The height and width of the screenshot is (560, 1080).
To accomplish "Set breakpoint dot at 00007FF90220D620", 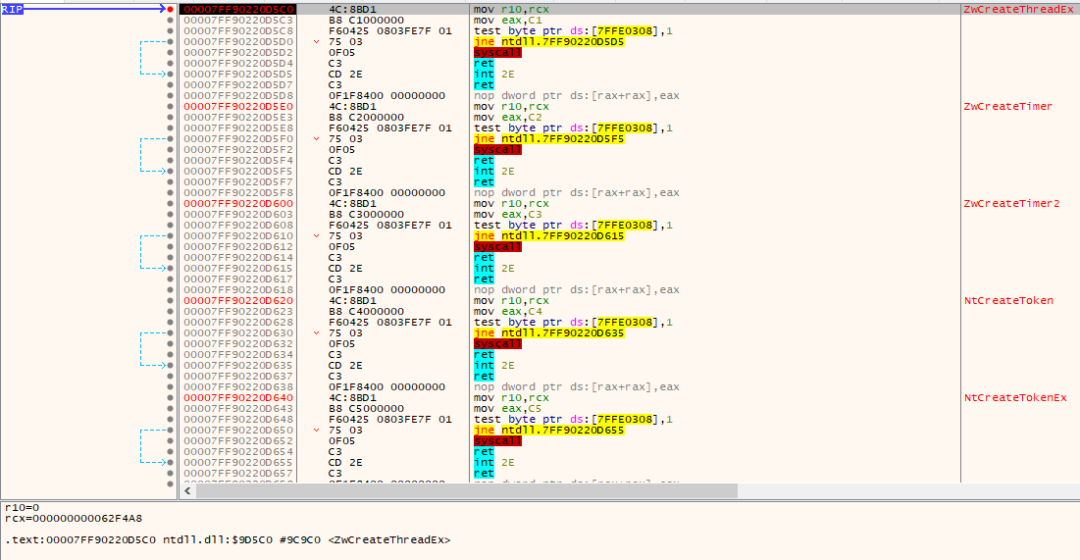I will pos(170,301).
